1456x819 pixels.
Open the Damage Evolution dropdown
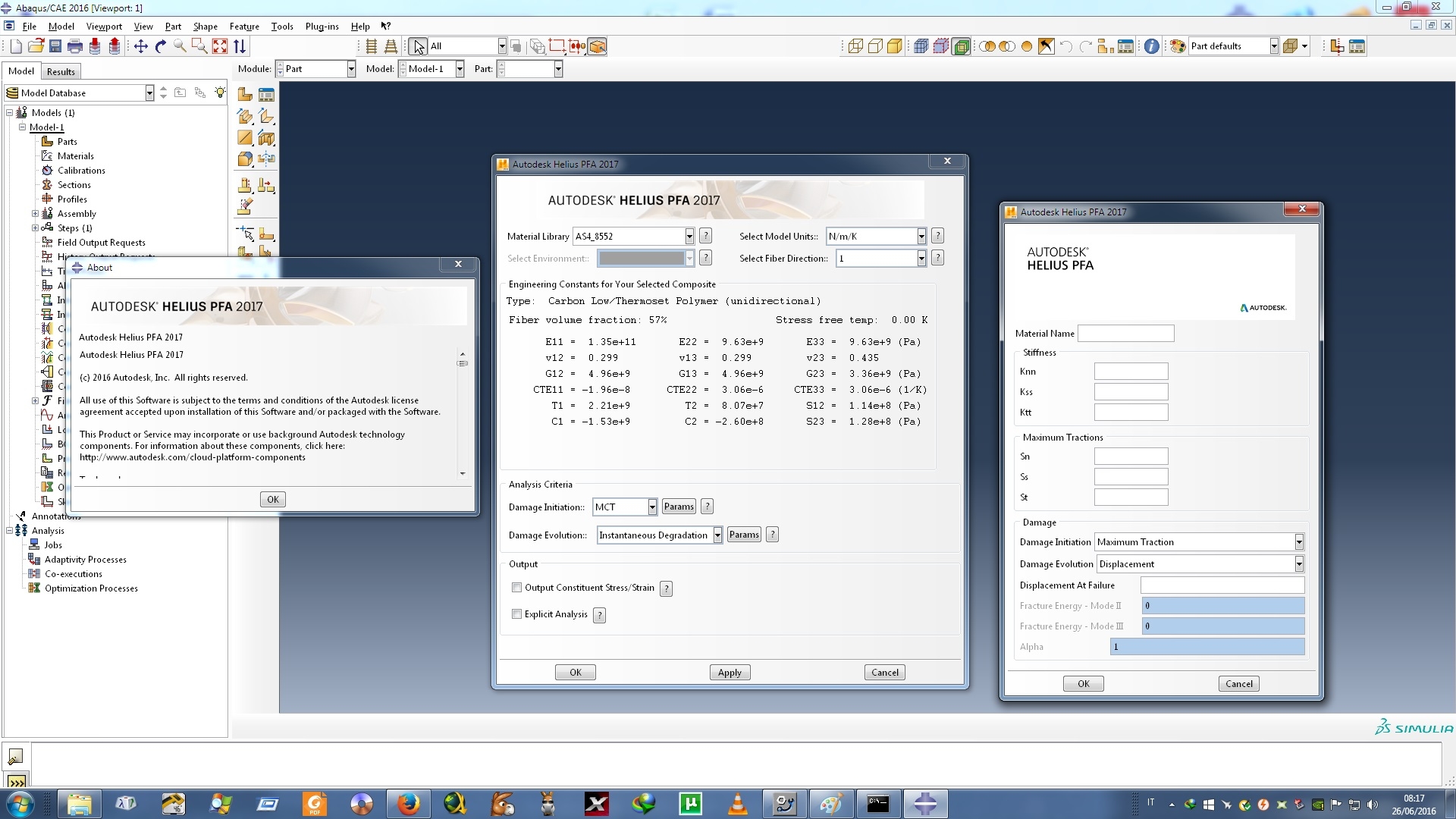coord(717,535)
